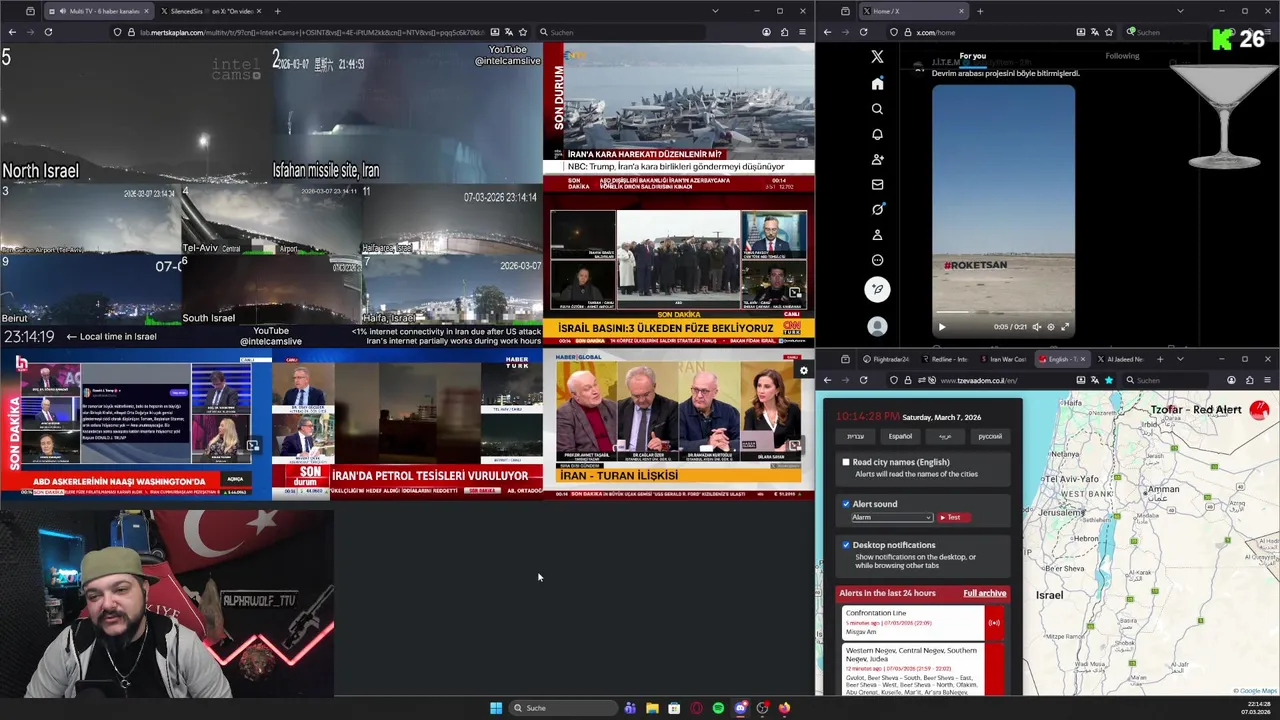Open the Follow people icon in X sidebar
Screen dimensions: 1280x720
[877, 159]
